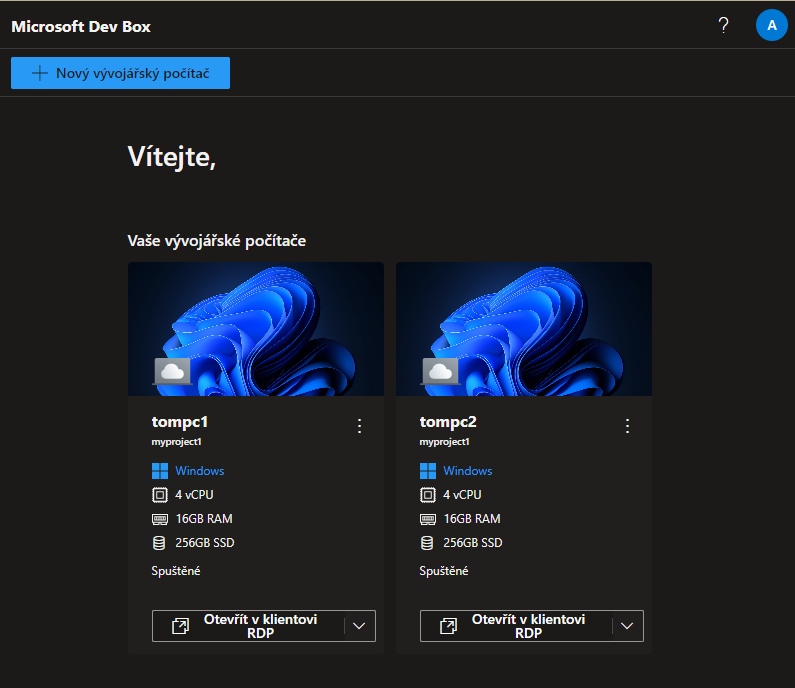Viewport: 795px width, 688px height.
Task: Open more options menu for tompc1
Action: (x=359, y=426)
